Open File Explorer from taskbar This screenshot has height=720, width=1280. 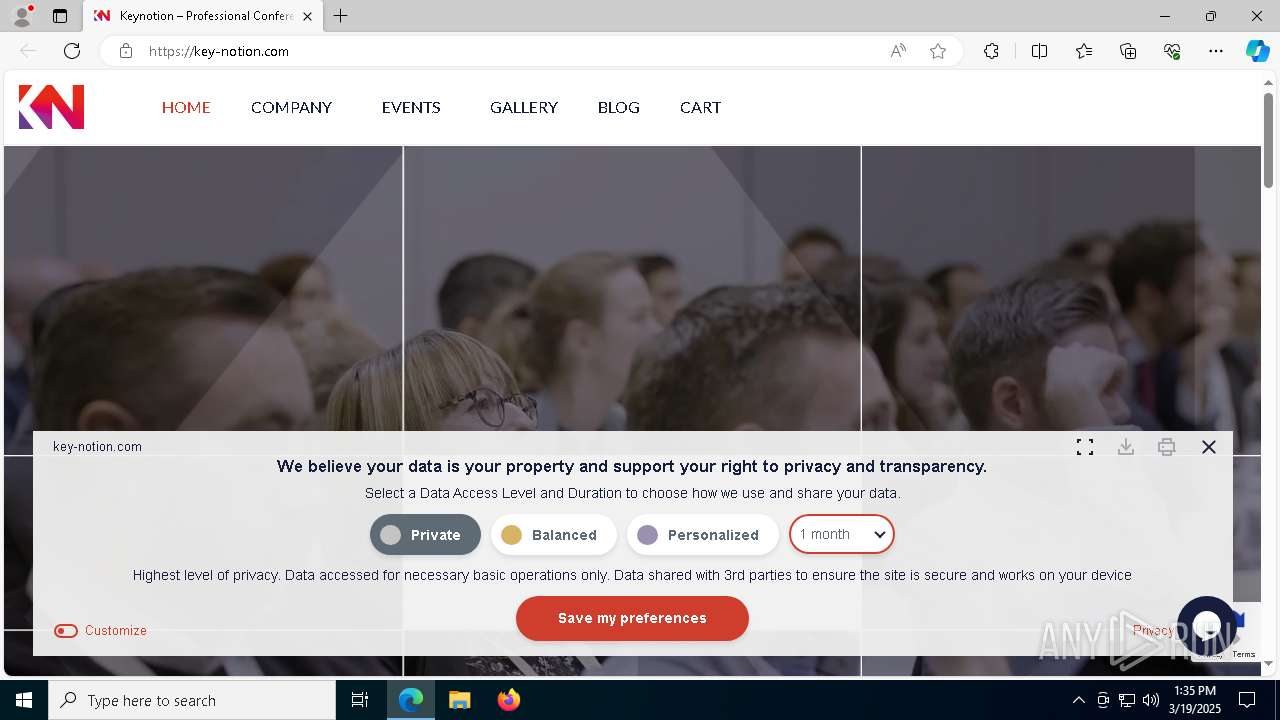coord(459,700)
